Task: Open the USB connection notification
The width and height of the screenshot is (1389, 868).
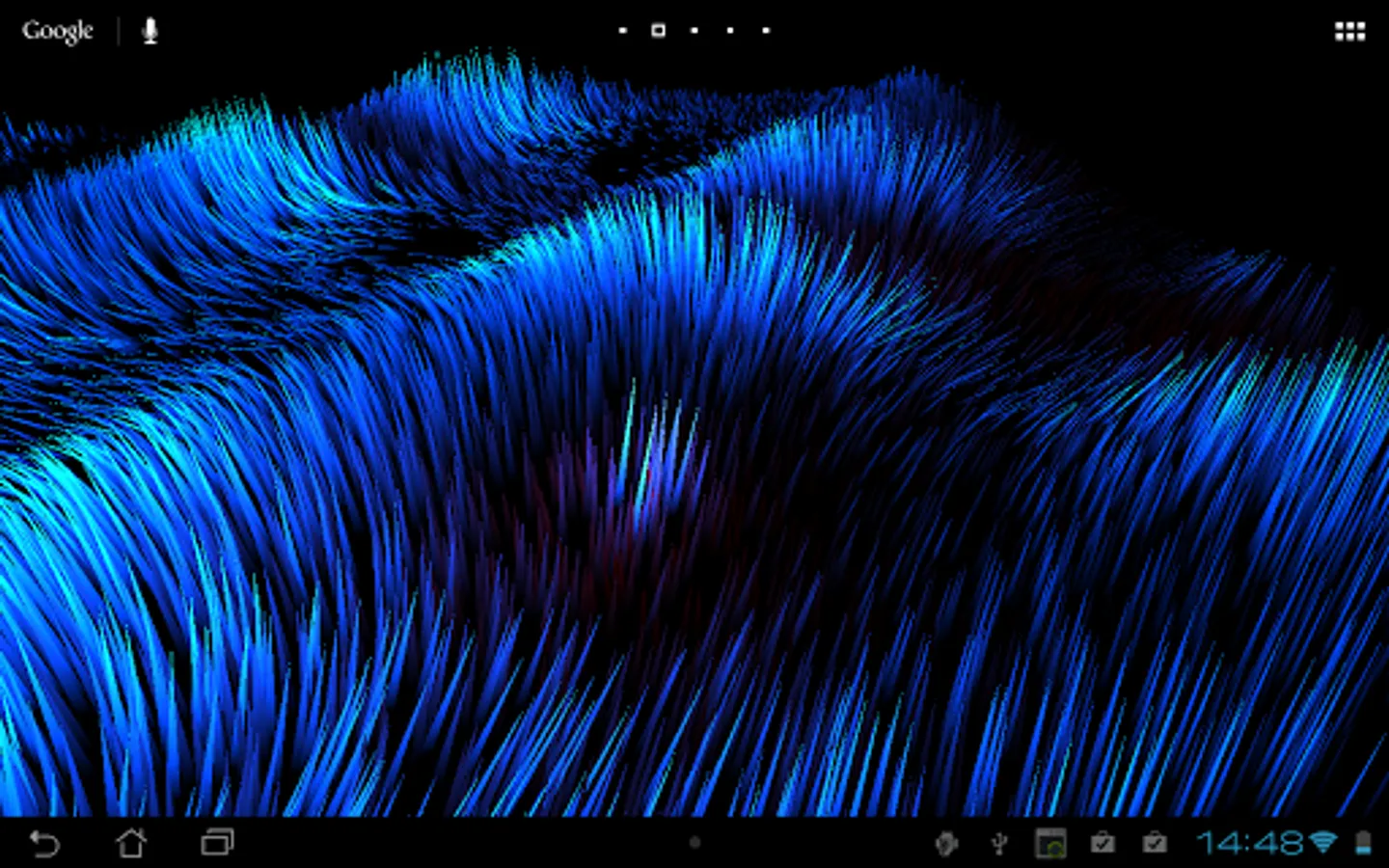Action: click(x=999, y=844)
